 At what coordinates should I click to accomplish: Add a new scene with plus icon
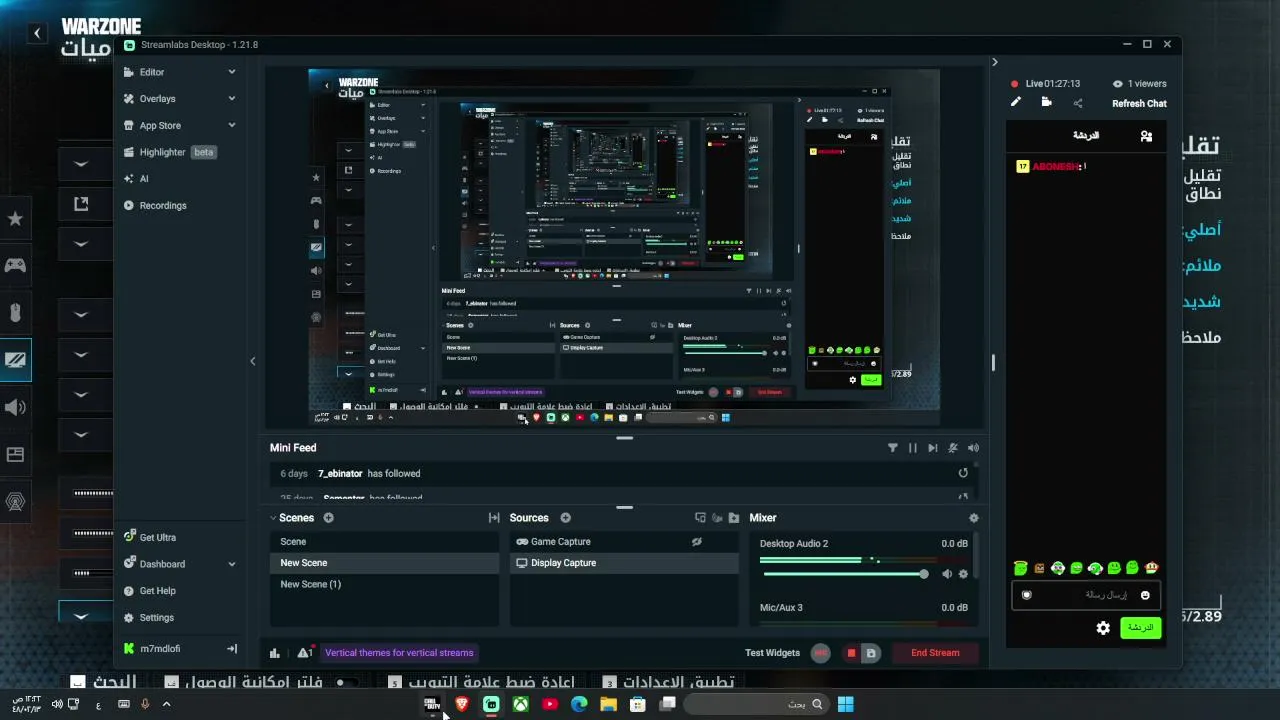328,518
